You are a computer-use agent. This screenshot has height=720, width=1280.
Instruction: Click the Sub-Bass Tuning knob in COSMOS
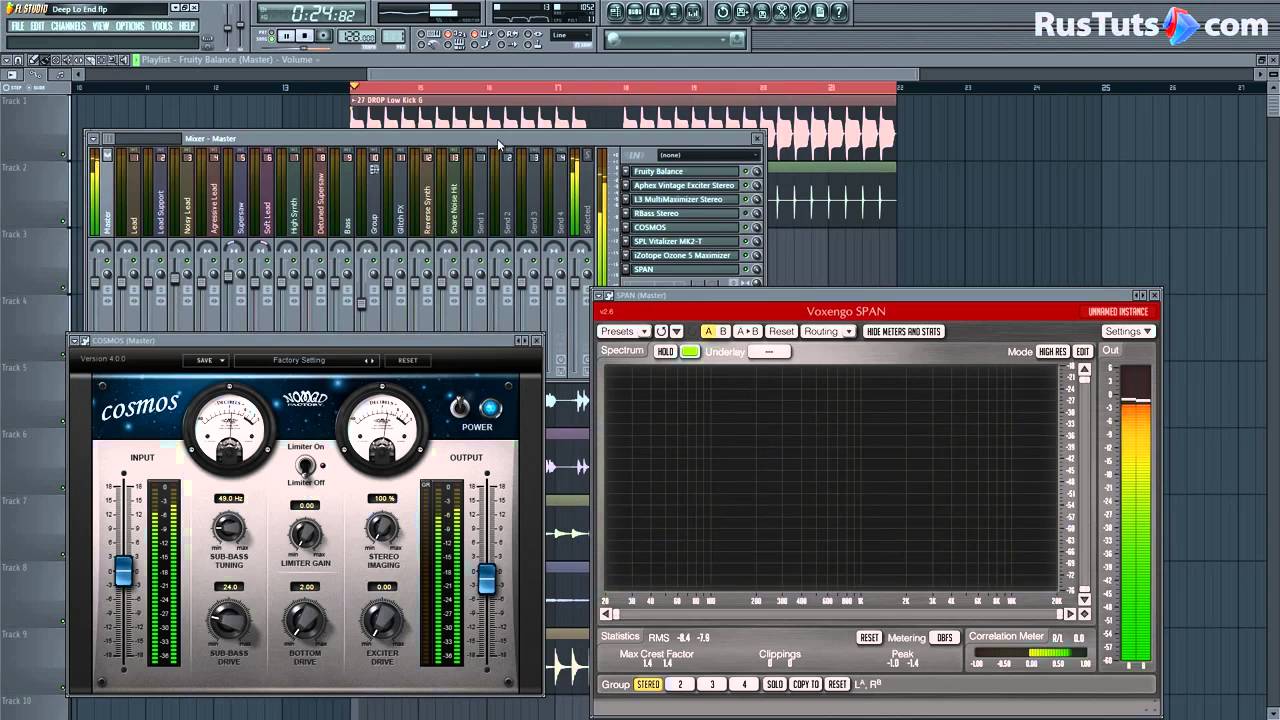(x=229, y=527)
